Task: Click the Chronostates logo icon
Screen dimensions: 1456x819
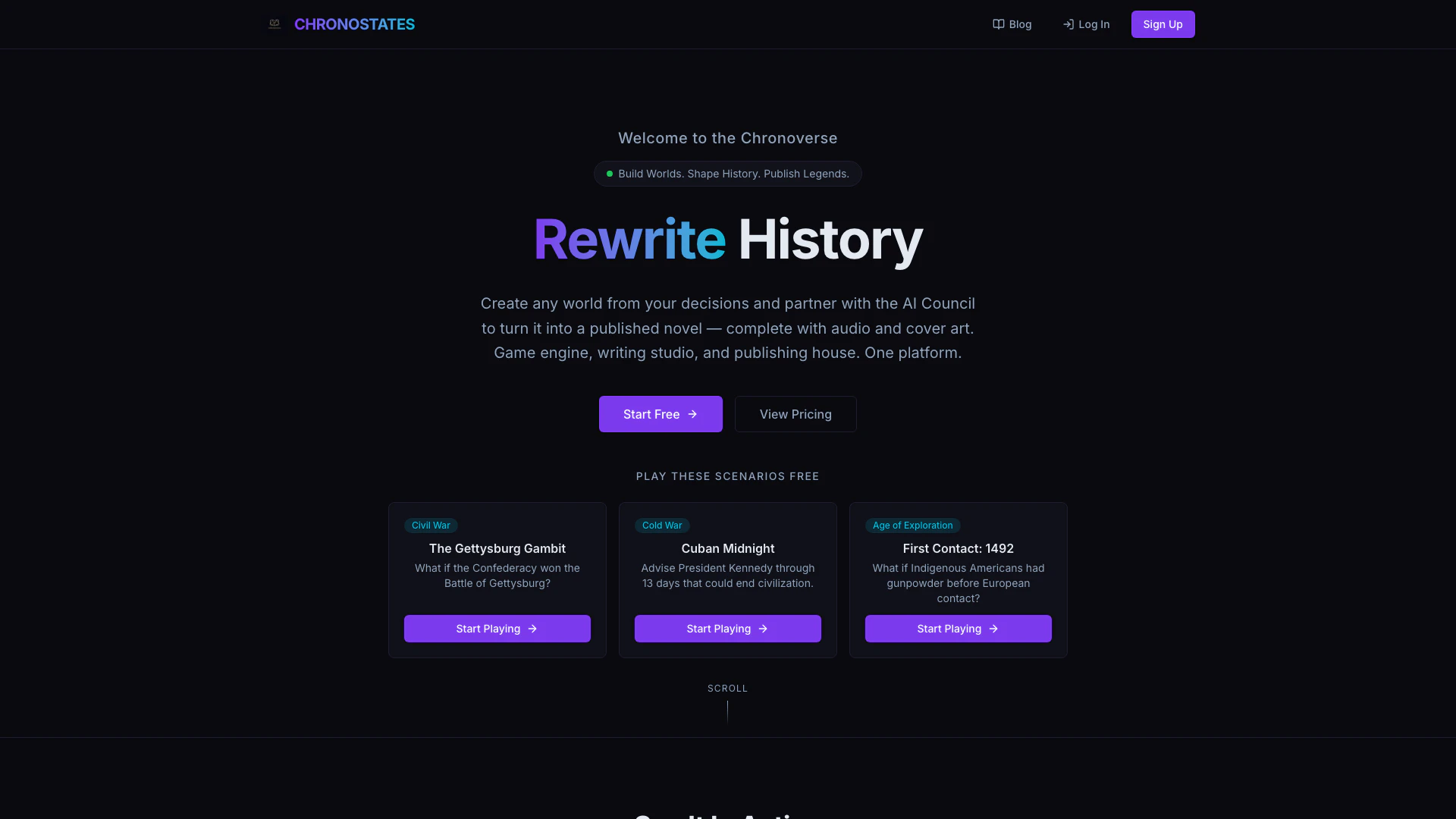Action: 275,24
